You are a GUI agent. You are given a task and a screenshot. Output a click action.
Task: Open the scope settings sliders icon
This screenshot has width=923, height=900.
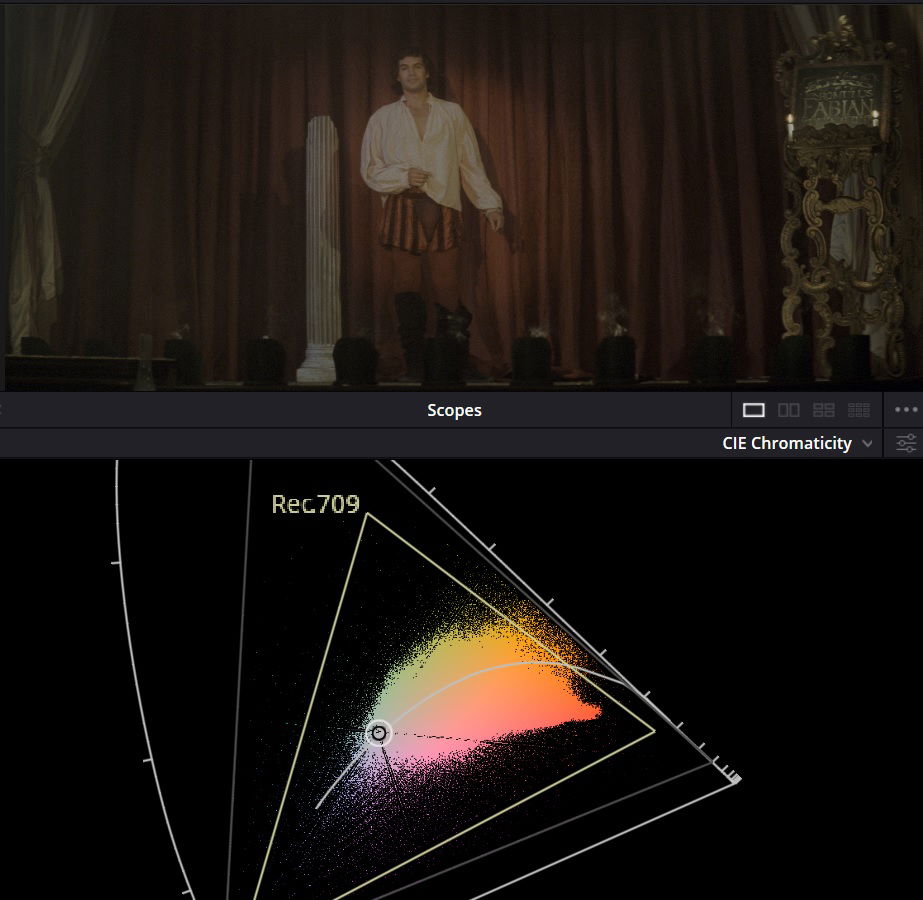click(907, 443)
